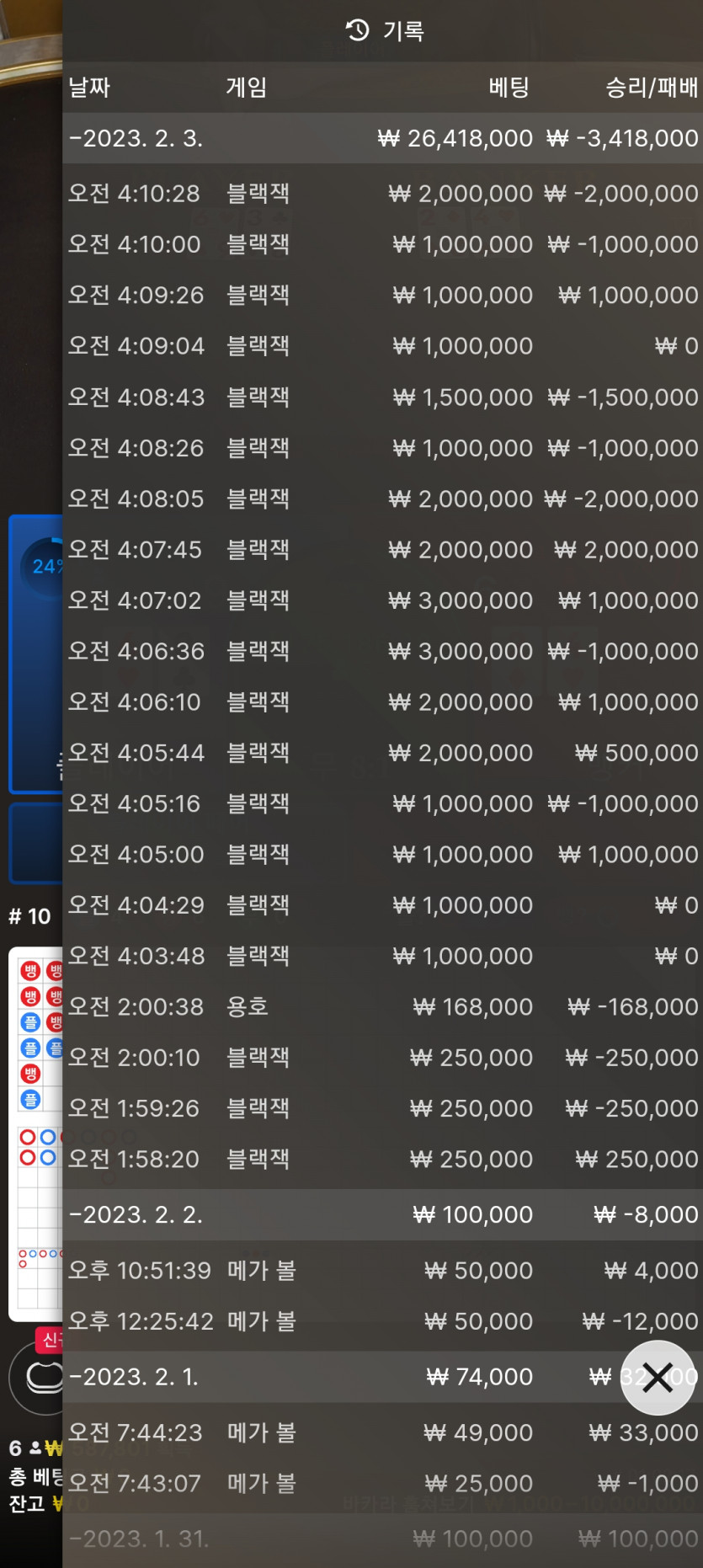Open the 오전 4:06:36 블랙잭 record

(x=382, y=651)
